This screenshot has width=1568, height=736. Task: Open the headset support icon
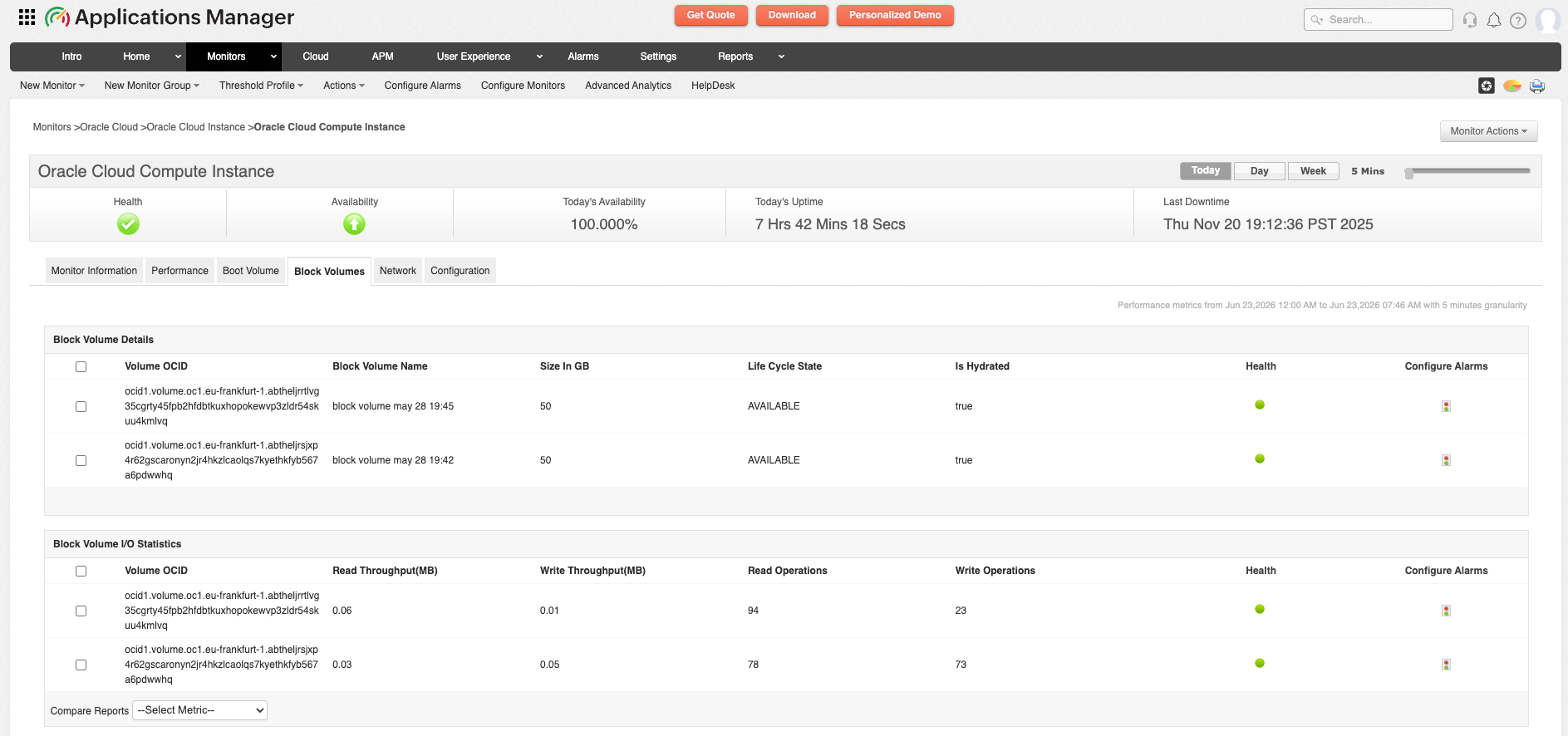pyautogui.click(x=1470, y=20)
